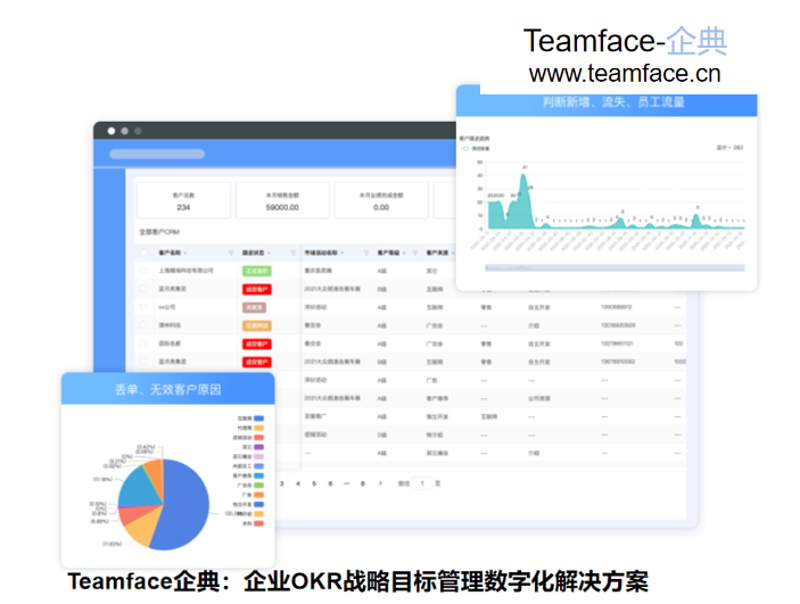Select the 百度推广 cell
The height and width of the screenshot is (604, 800).
pos(315,416)
